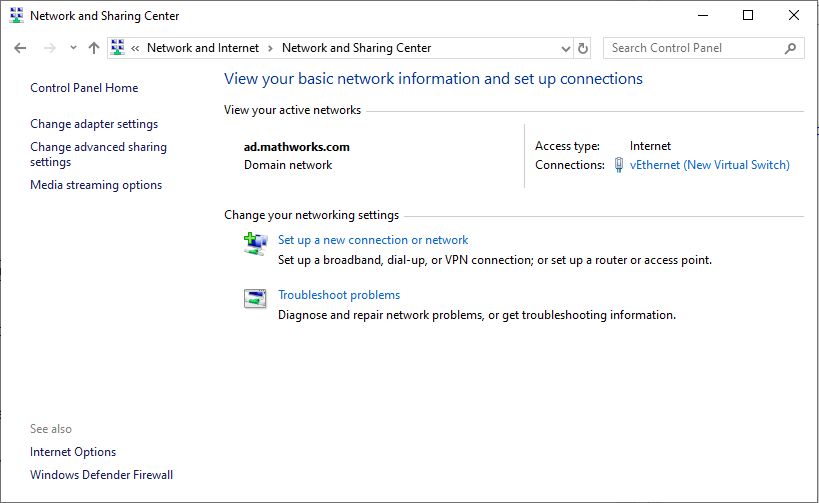Select Network and Sharing Center breadcrumb
Viewport: 819px width, 503px height.
[x=357, y=48]
